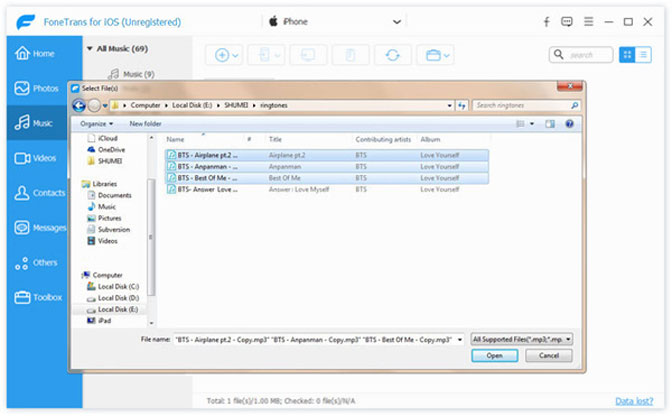Screen dimensions: 672x416
Task: Switch to list view in FoneTrans
Action: (x=643, y=54)
